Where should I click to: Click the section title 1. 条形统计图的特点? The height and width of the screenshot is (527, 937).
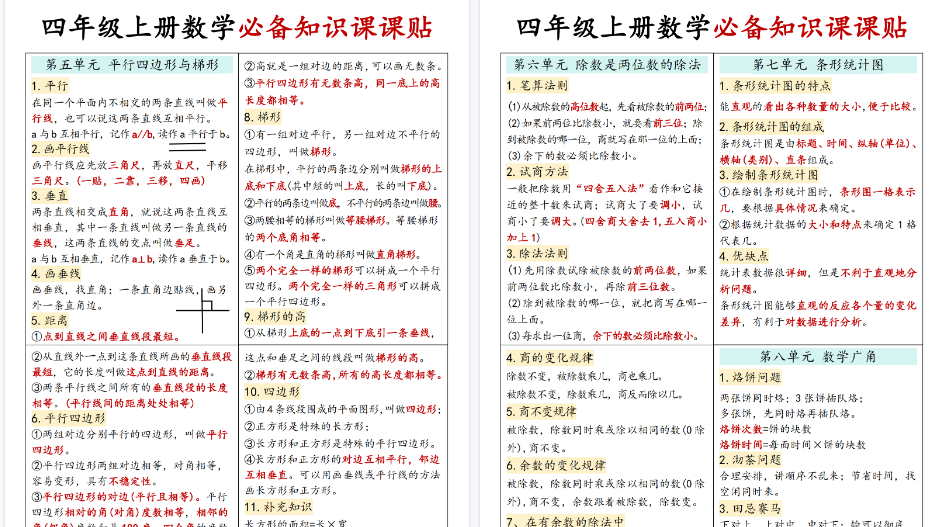775,85
